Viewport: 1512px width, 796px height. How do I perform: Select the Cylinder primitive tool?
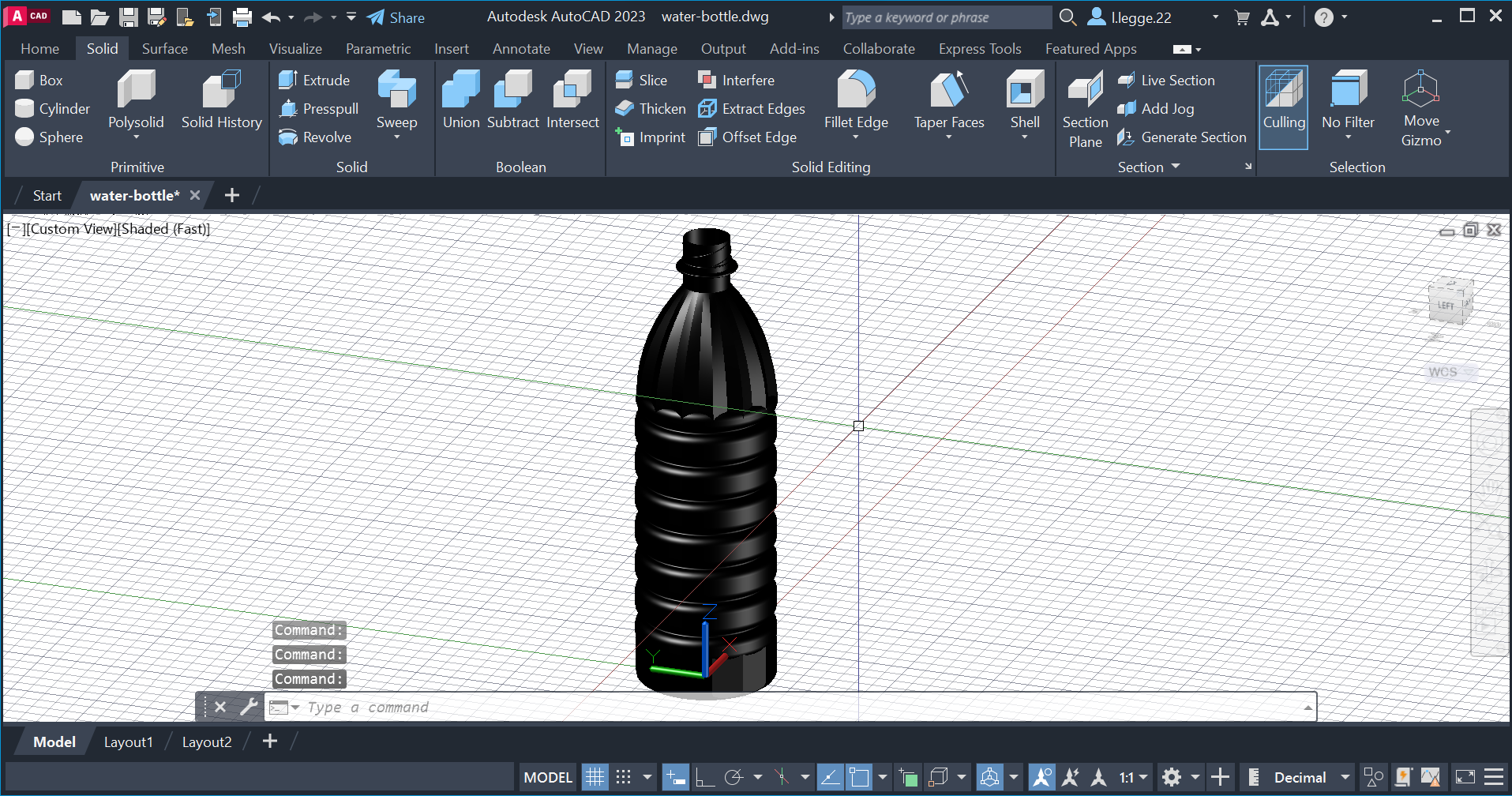point(53,108)
